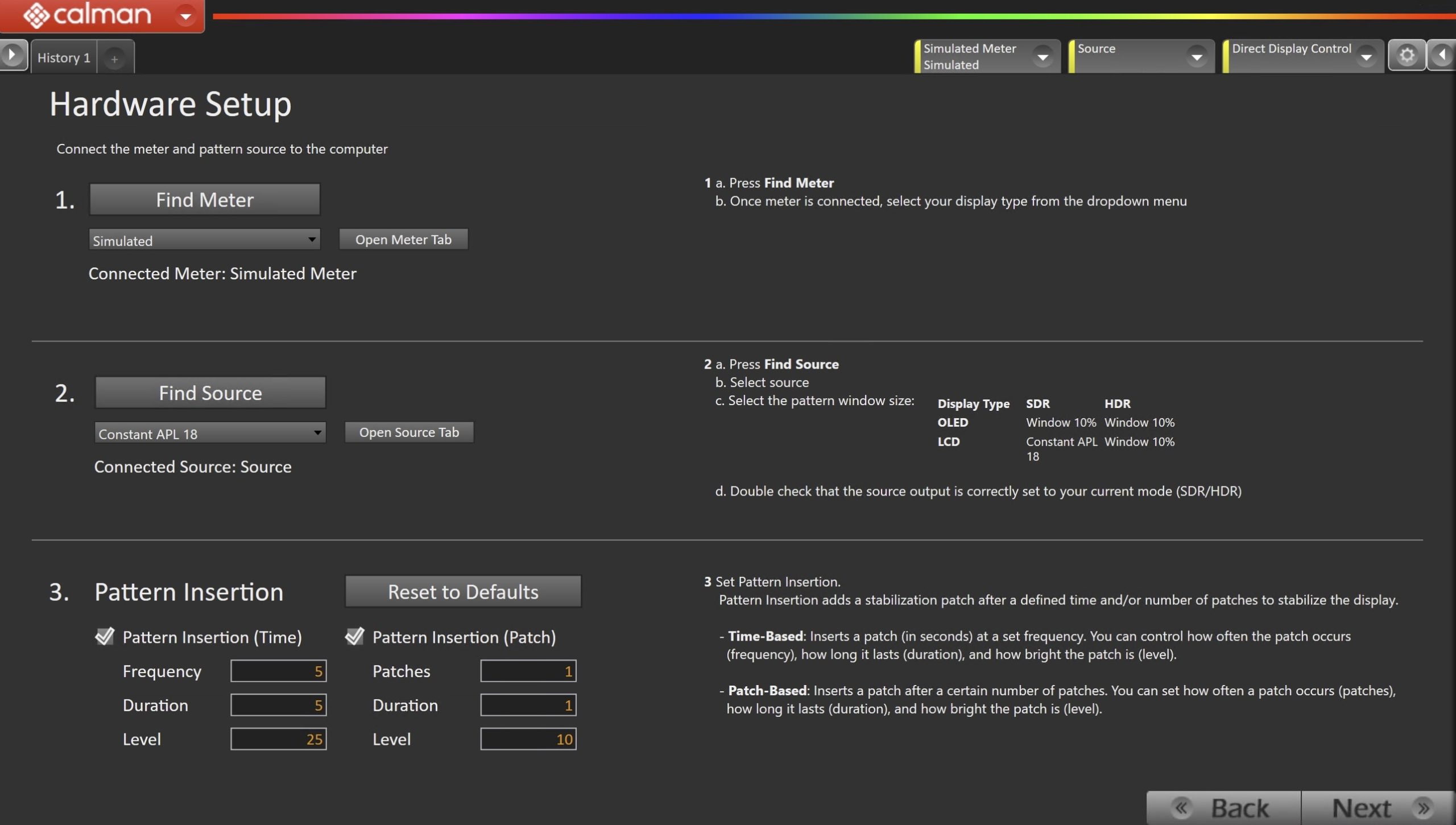Click Open Meter Tab button

[403, 240]
